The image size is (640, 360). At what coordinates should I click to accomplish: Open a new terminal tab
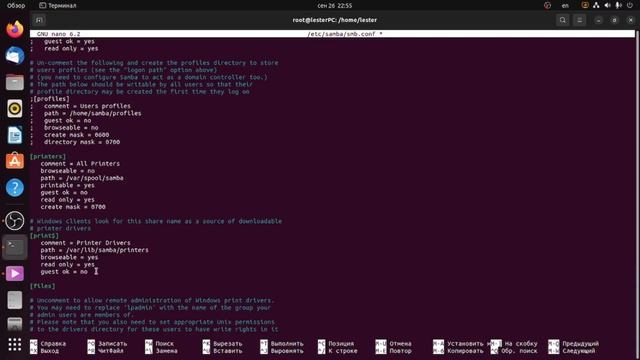pyautogui.click(x=39, y=20)
